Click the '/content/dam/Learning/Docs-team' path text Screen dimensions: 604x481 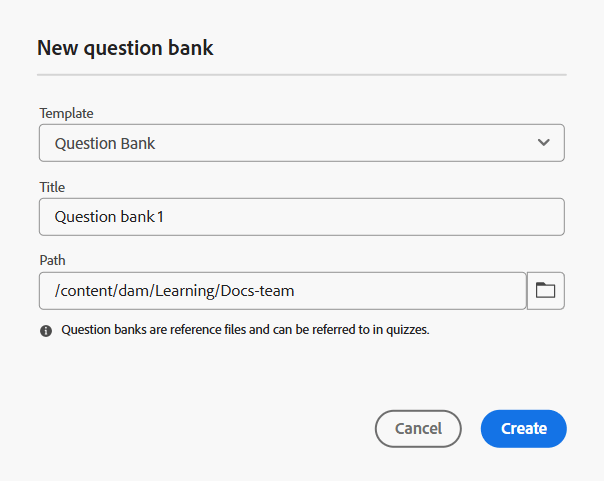174,291
